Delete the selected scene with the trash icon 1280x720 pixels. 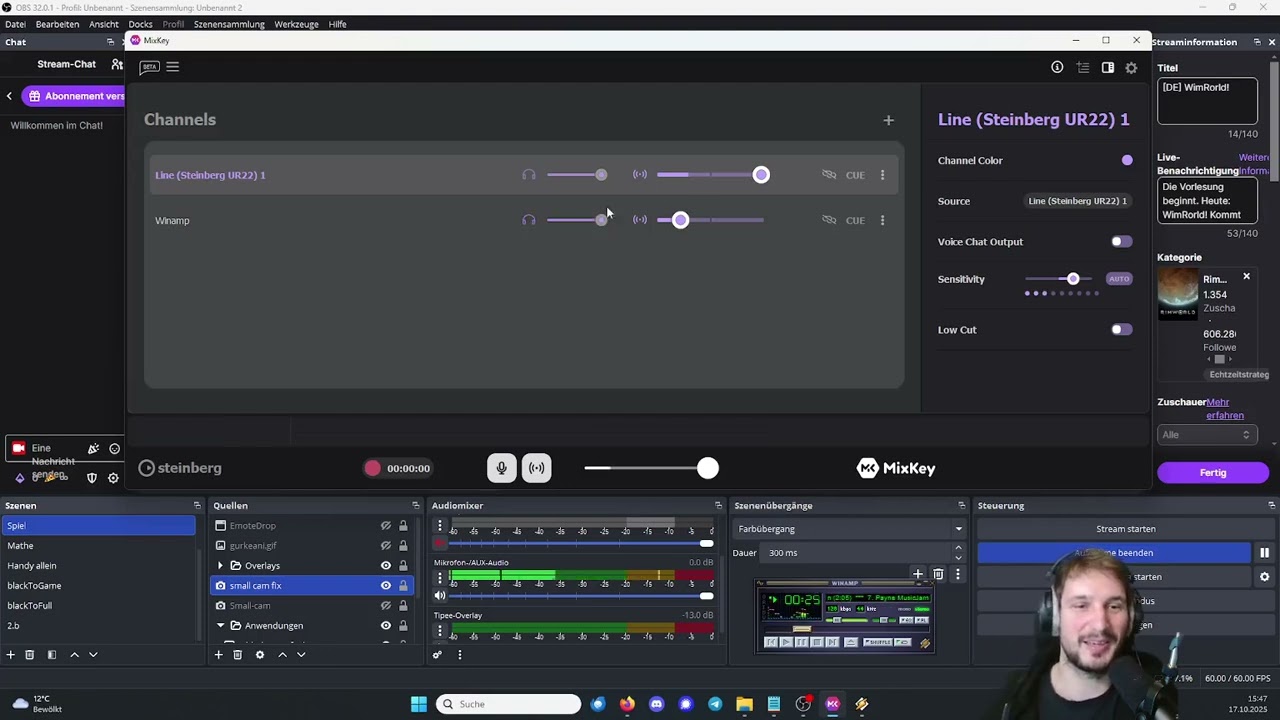click(30, 655)
